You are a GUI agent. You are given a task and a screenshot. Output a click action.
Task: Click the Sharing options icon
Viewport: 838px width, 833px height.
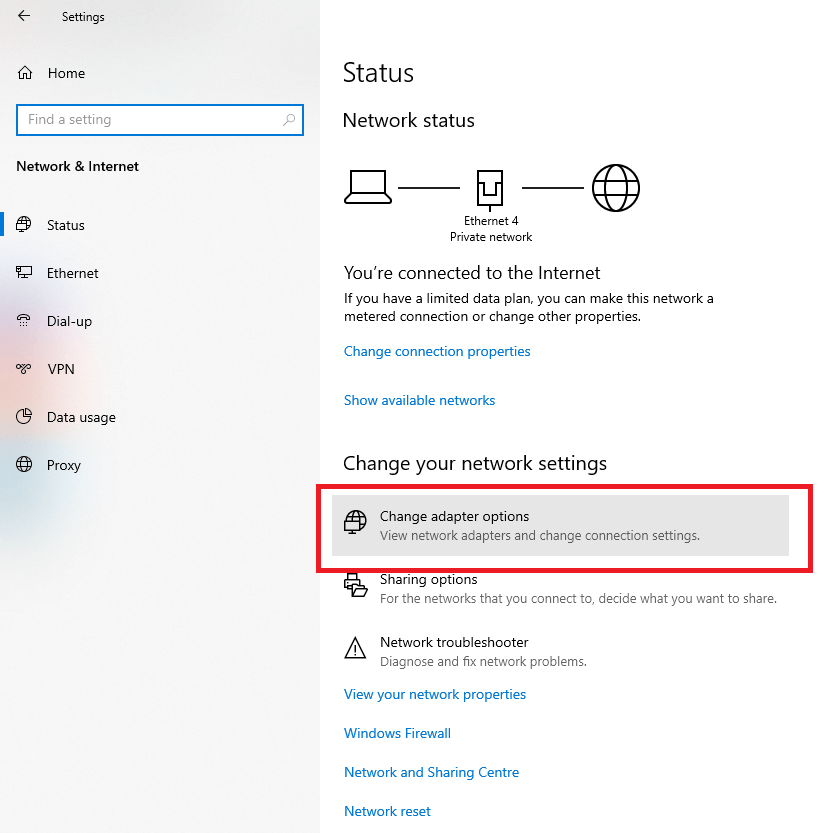click(x=355, y=586)
